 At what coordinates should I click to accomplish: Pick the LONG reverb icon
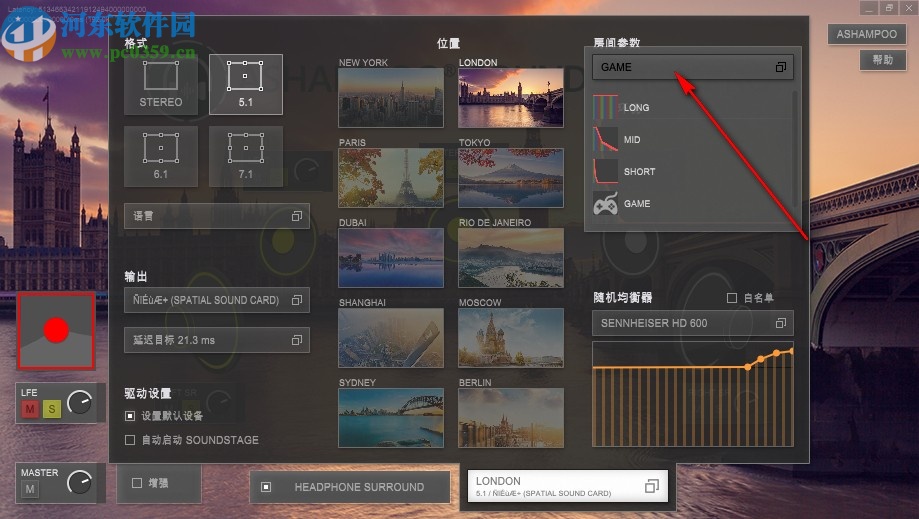click(x=605, y=108)
